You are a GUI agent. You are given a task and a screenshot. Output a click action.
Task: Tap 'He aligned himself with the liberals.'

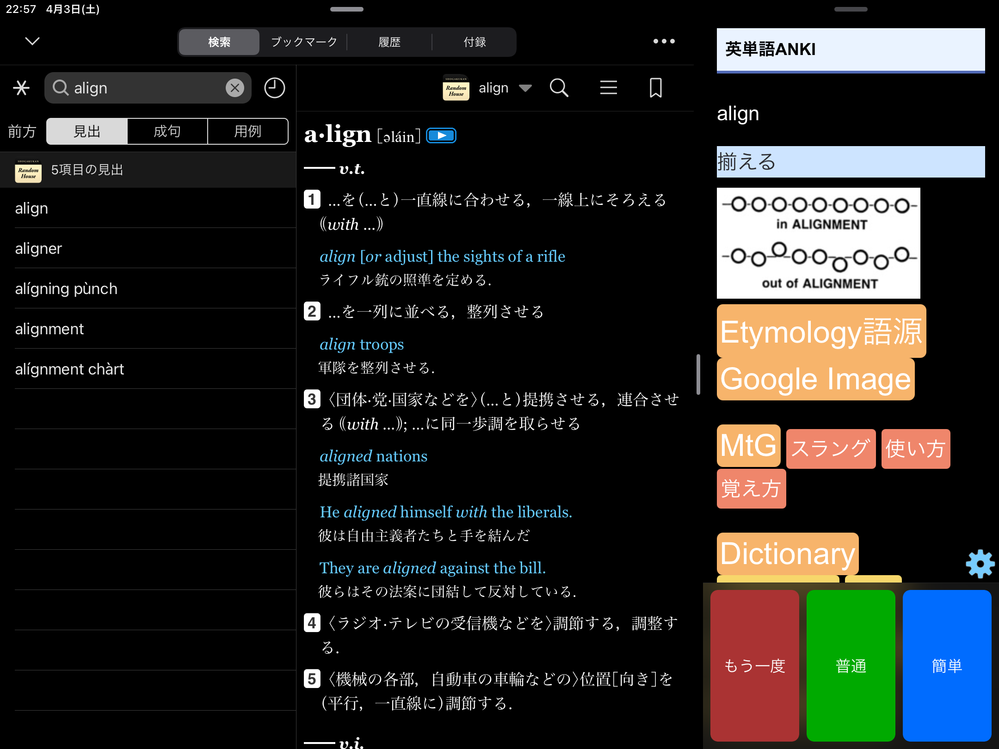(446, 512)
